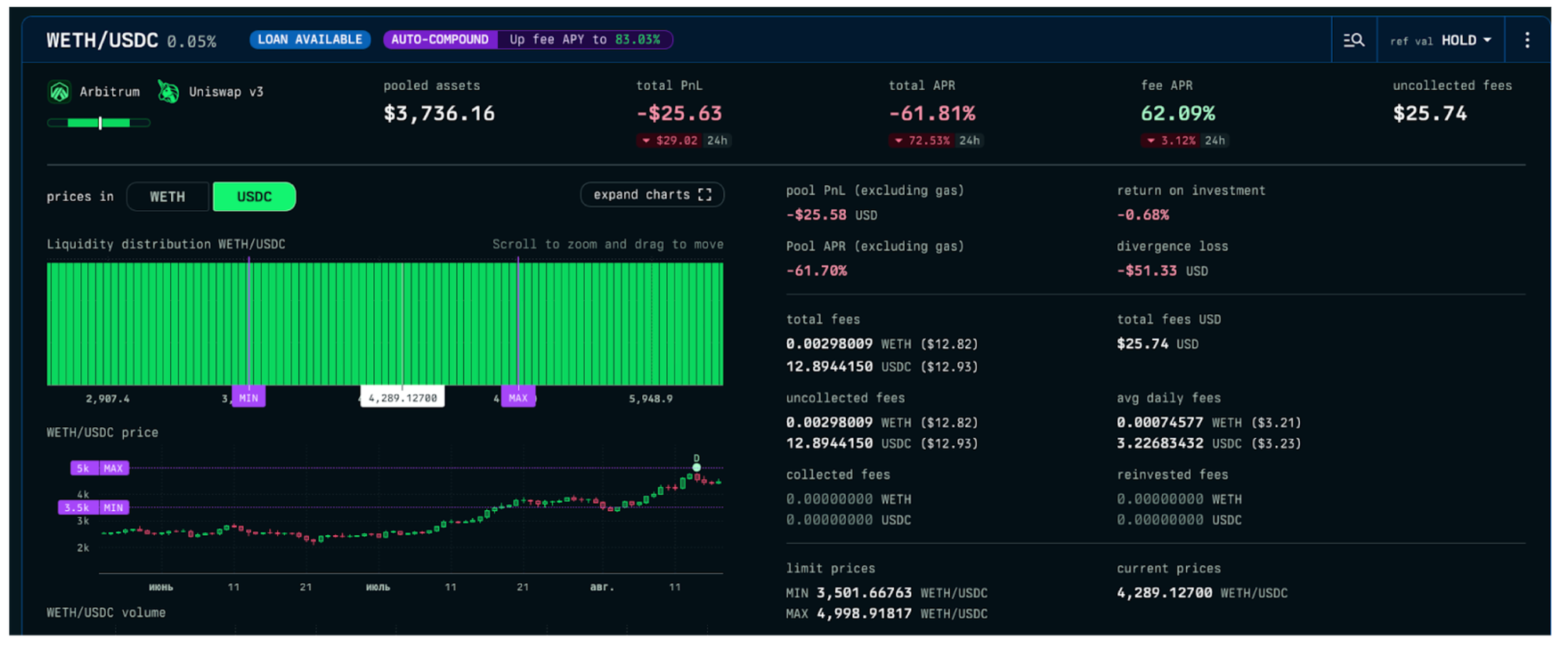1568x652 pixels.
Task: Click the MIN marker on liquidity chart
Action: [249, 398]
